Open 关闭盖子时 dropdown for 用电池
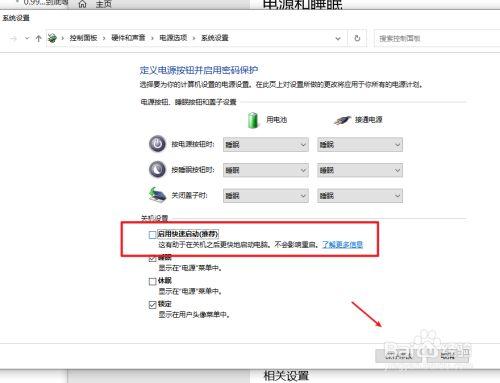 [266, 196]
